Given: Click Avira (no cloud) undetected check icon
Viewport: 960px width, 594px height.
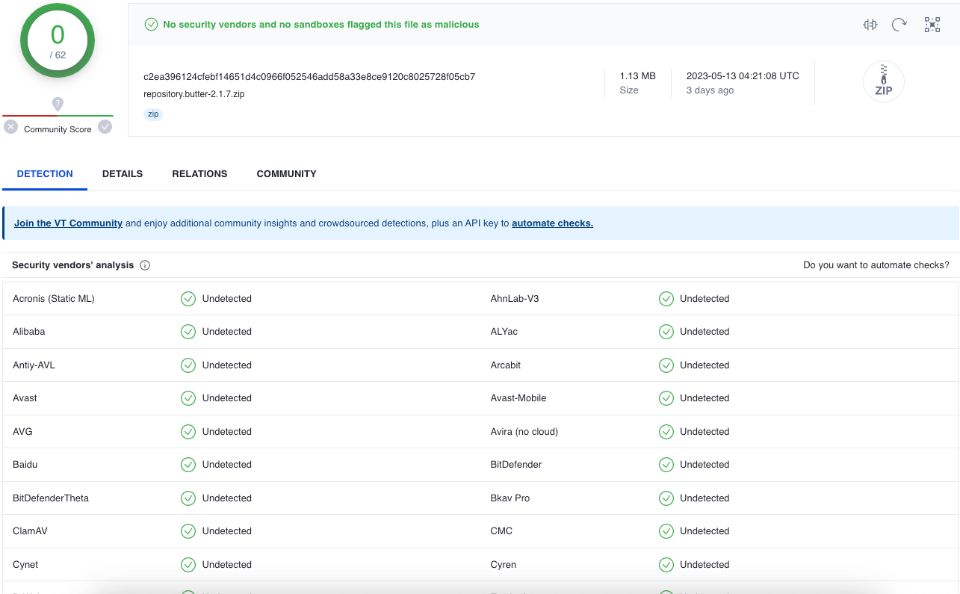Looking at the screenshot, I should (x=666, y=432).
